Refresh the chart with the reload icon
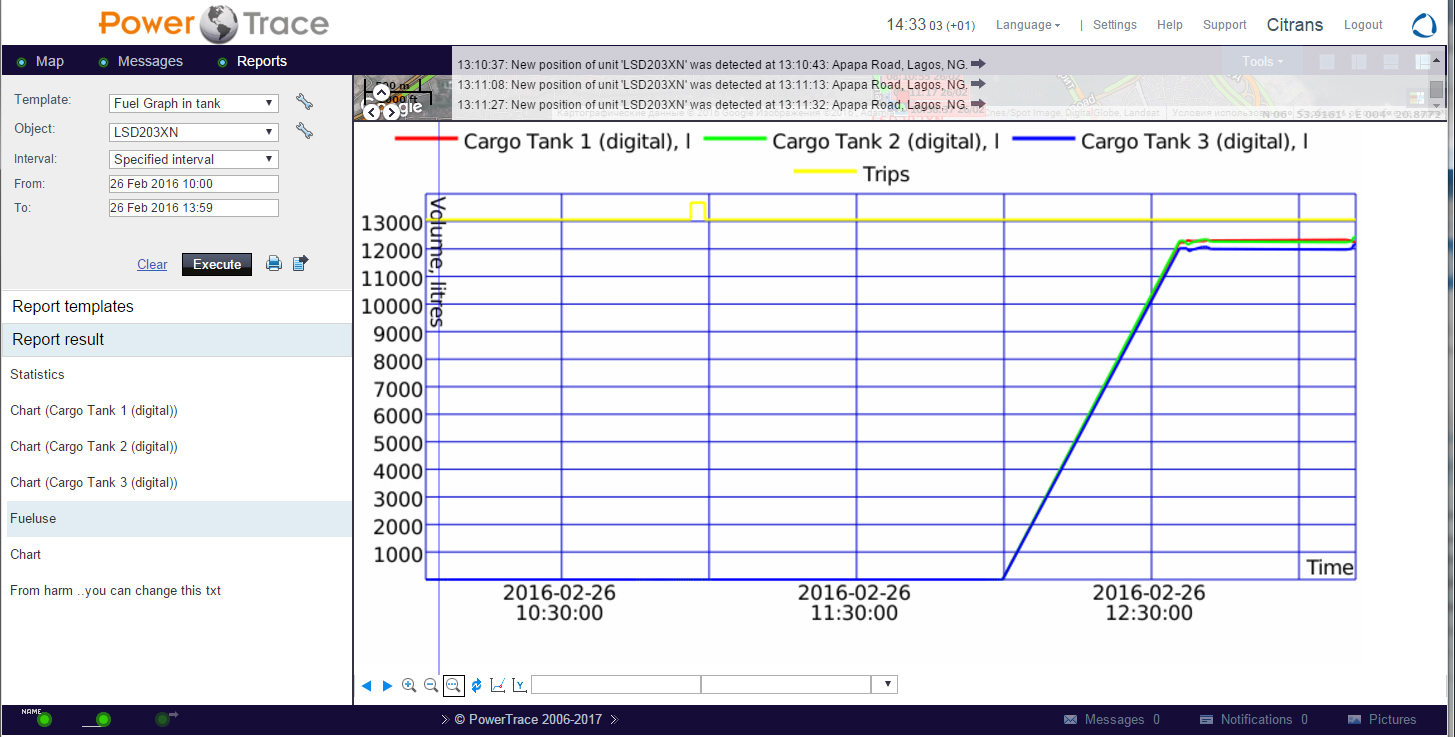Image resolution: width=1455 pixels, height=737 pixels. (x=476, y=685)
